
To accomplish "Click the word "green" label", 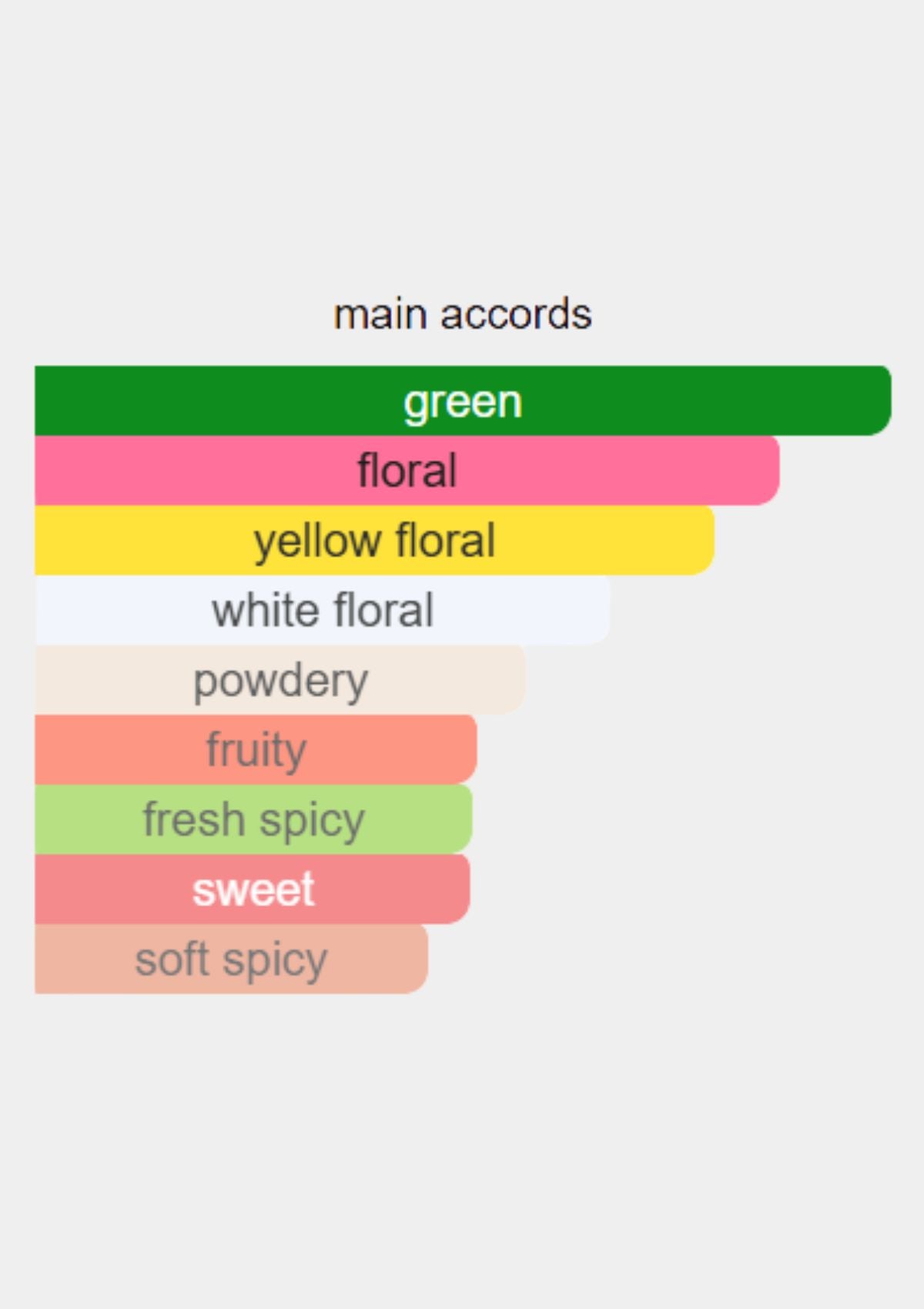I will coord(463,401).
